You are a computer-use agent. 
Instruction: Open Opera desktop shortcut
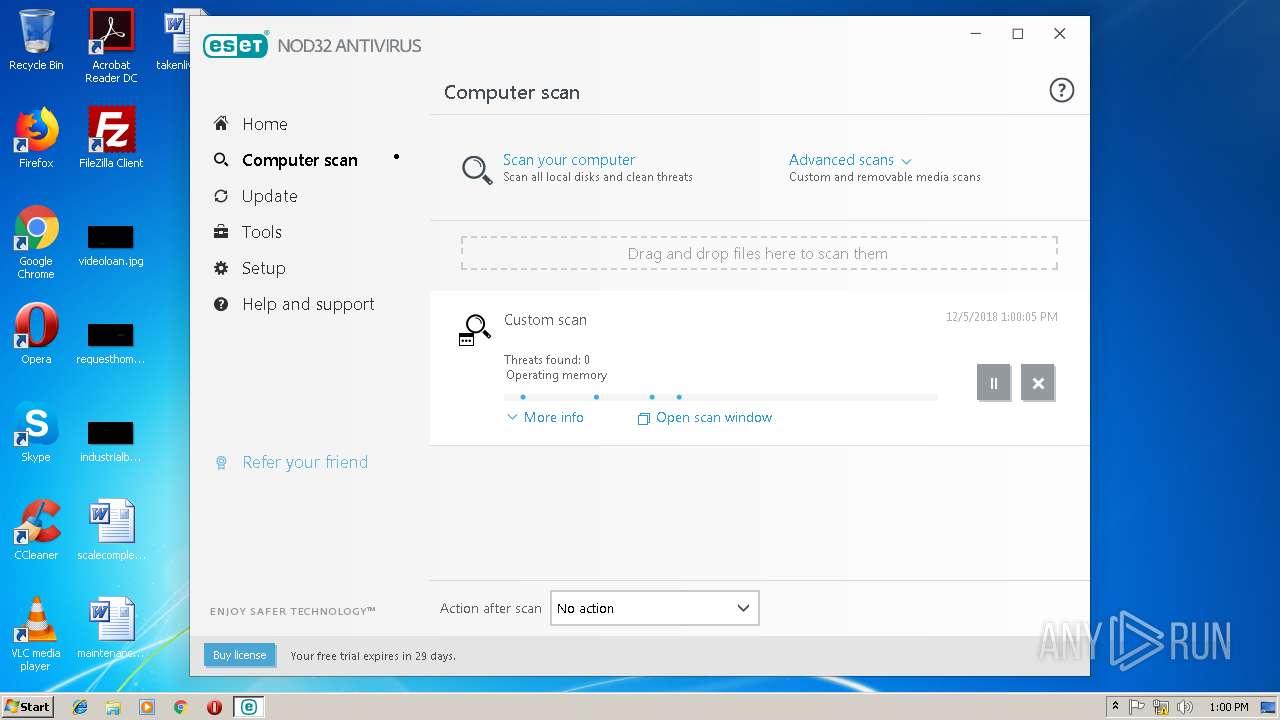[36, 334]
